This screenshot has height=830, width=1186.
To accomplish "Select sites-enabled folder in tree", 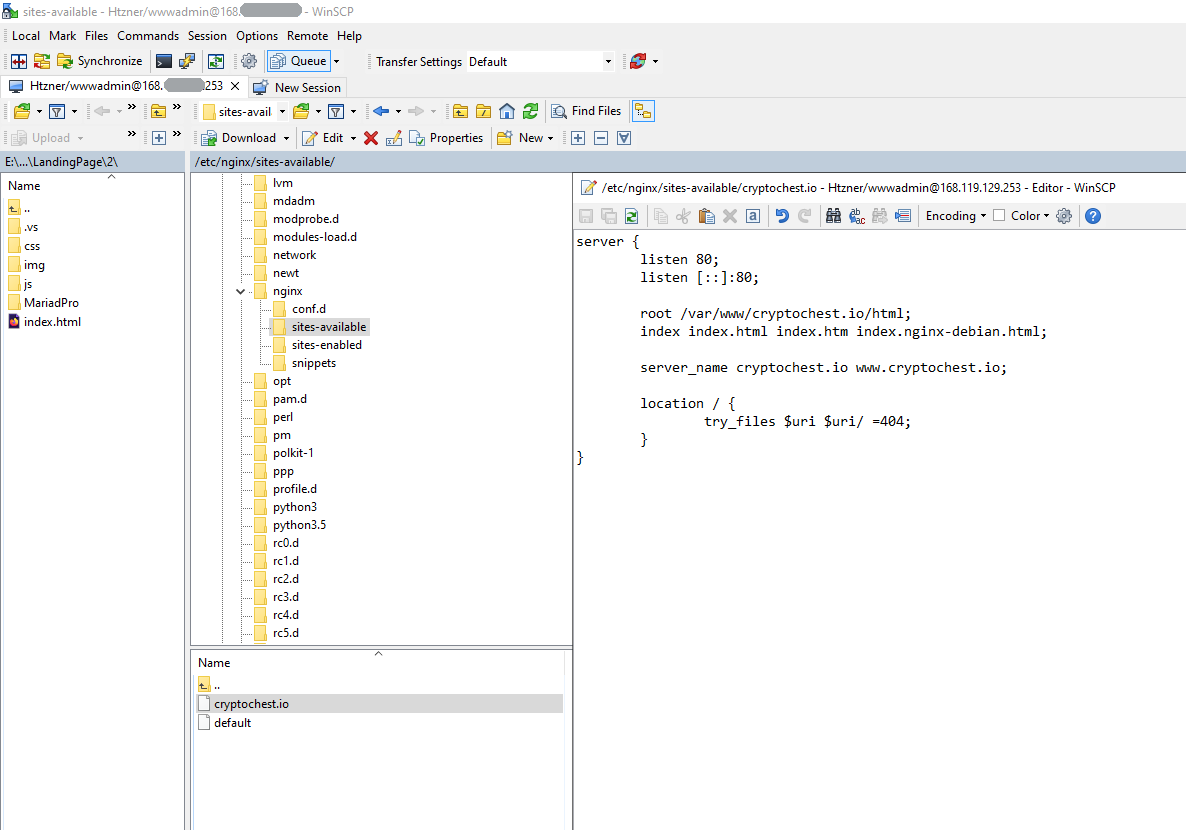I will pyautogui.click(x=327, y=345).
